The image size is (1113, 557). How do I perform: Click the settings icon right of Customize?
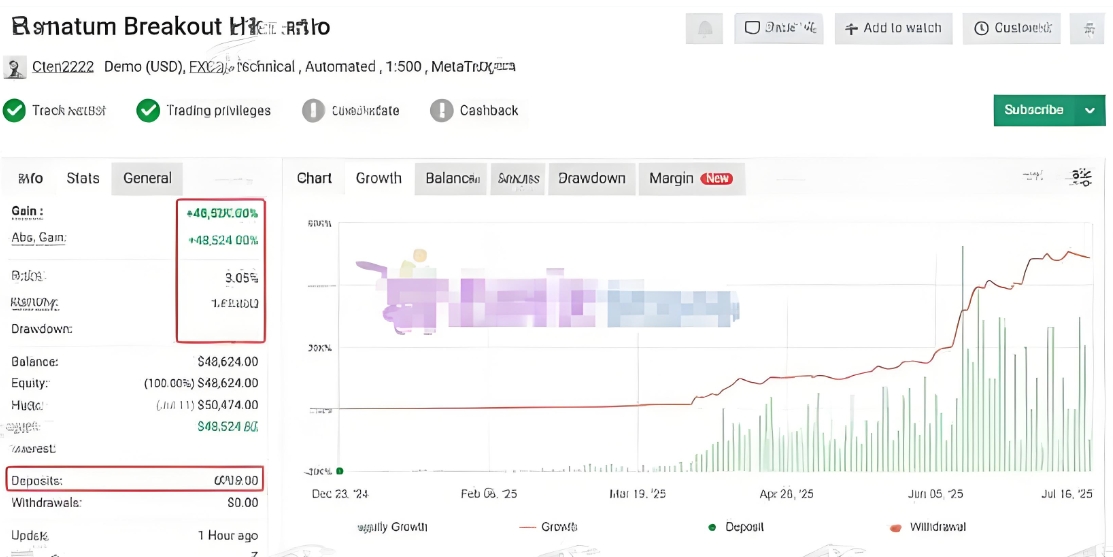pyautogui.click(x=1086, y=29)
